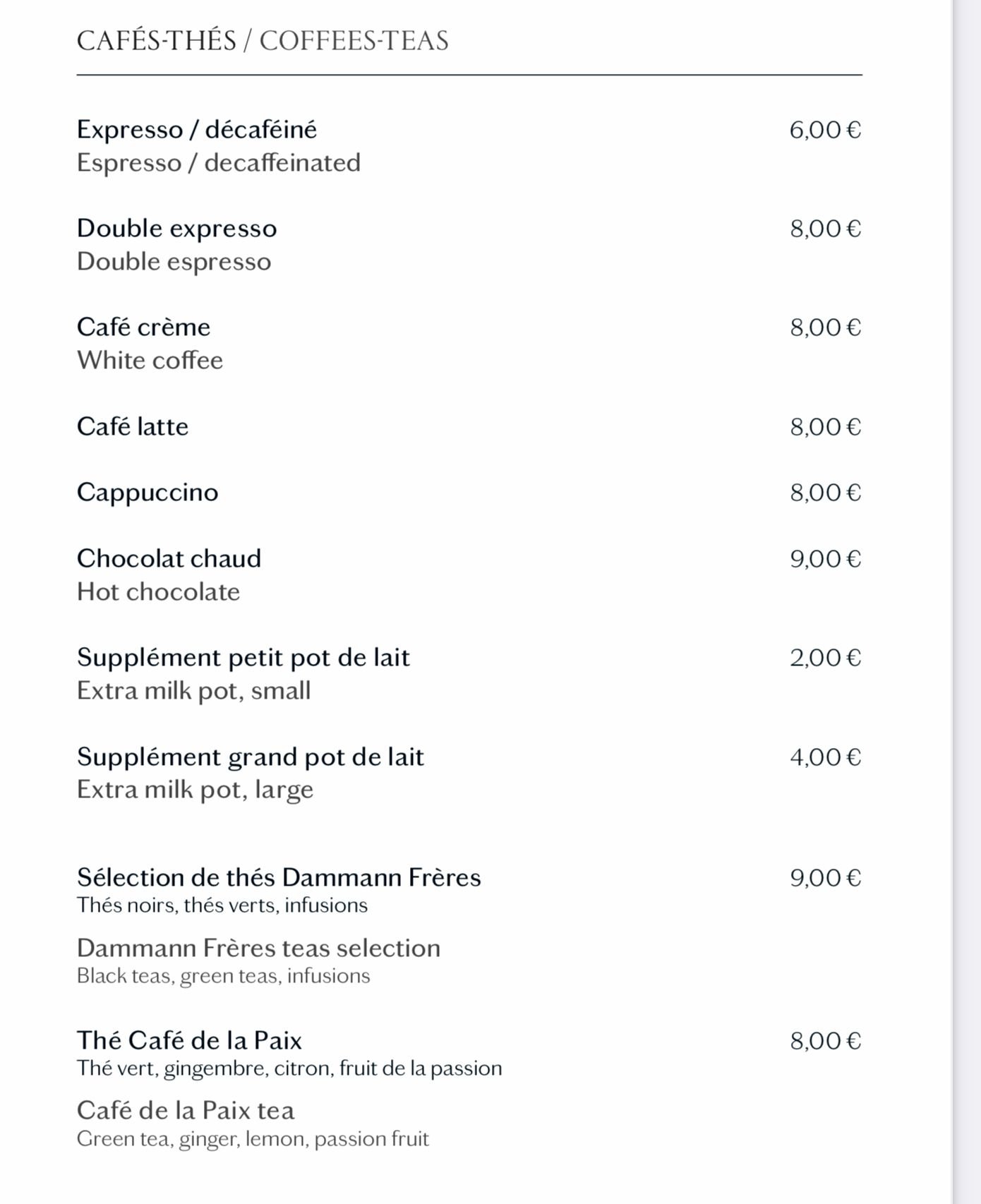Select the Café crème item
Screen dimensions: 981x1204
pos(144,327)
